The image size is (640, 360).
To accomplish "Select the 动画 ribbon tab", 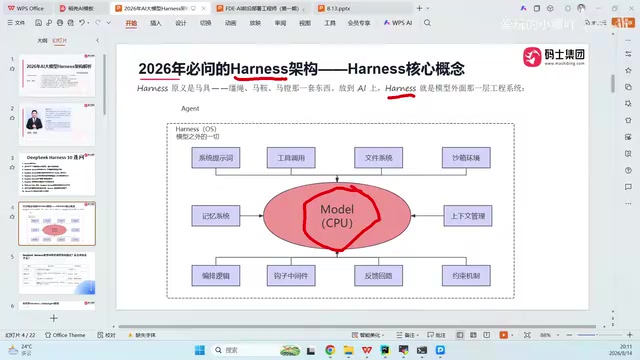I will 230,23.
